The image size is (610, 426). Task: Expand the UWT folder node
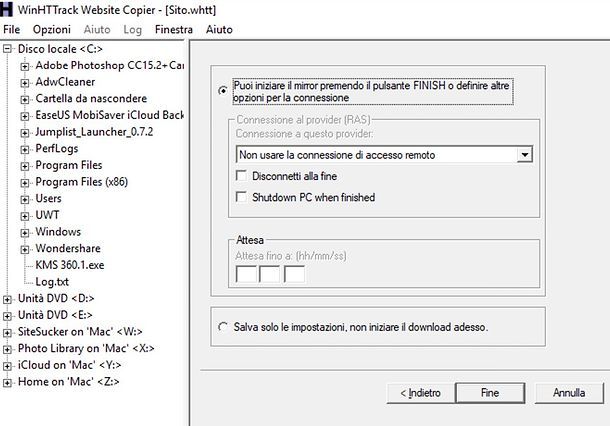pos(25,216)
